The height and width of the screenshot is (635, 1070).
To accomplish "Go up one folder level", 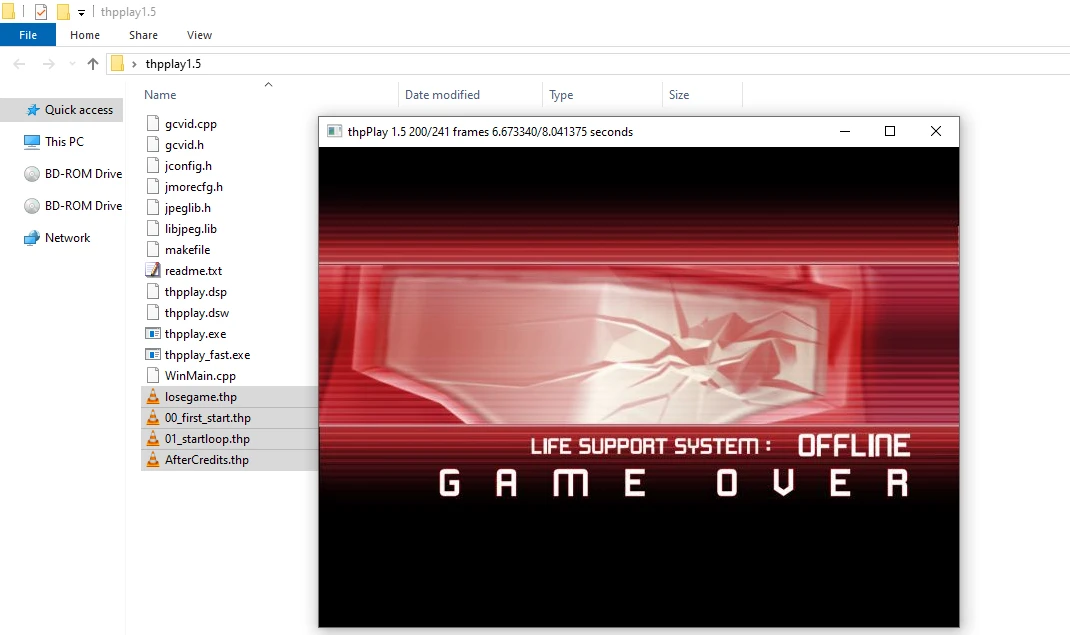I will pos(93,63).
